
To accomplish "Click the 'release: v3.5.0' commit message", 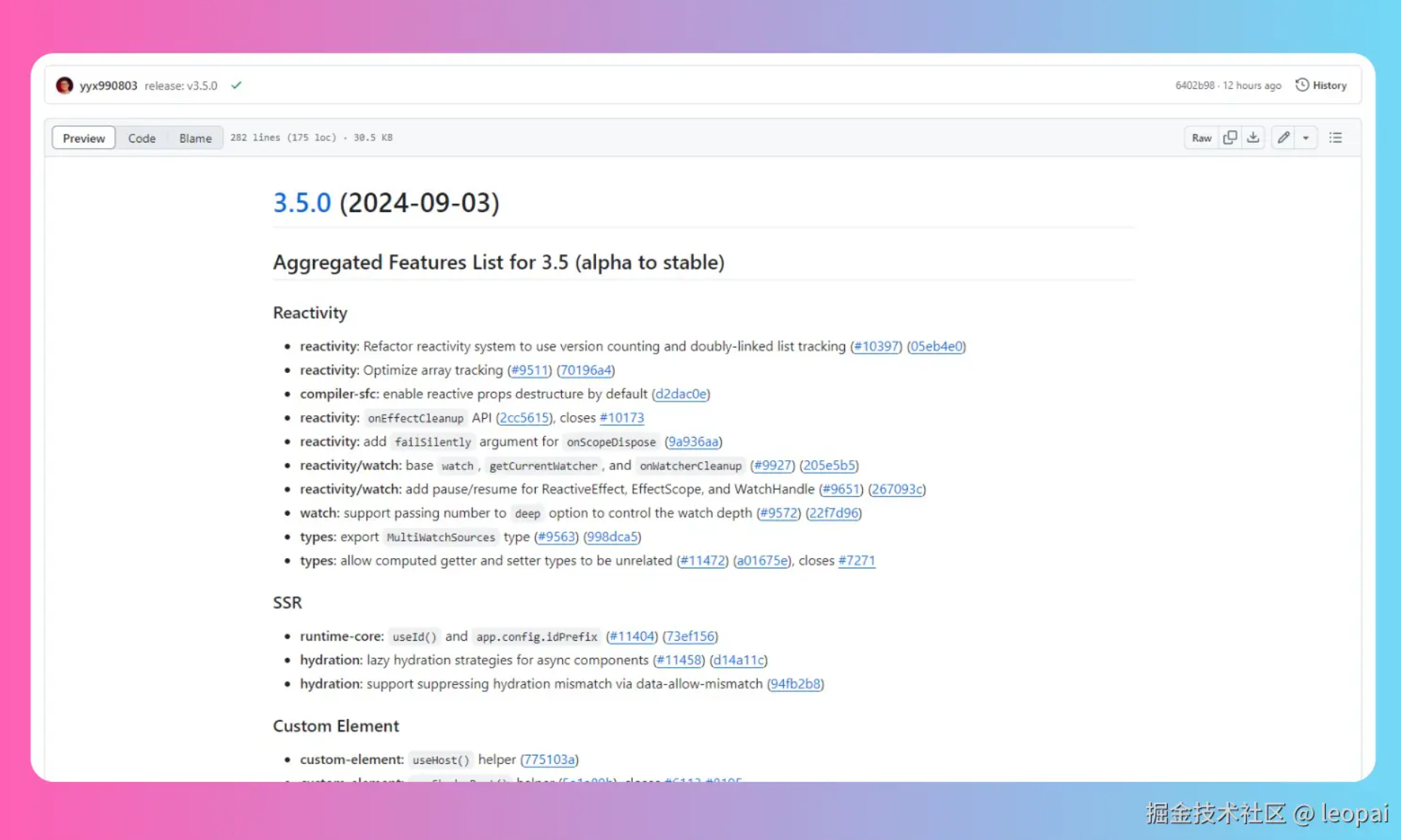I will [x=181, y=85].
